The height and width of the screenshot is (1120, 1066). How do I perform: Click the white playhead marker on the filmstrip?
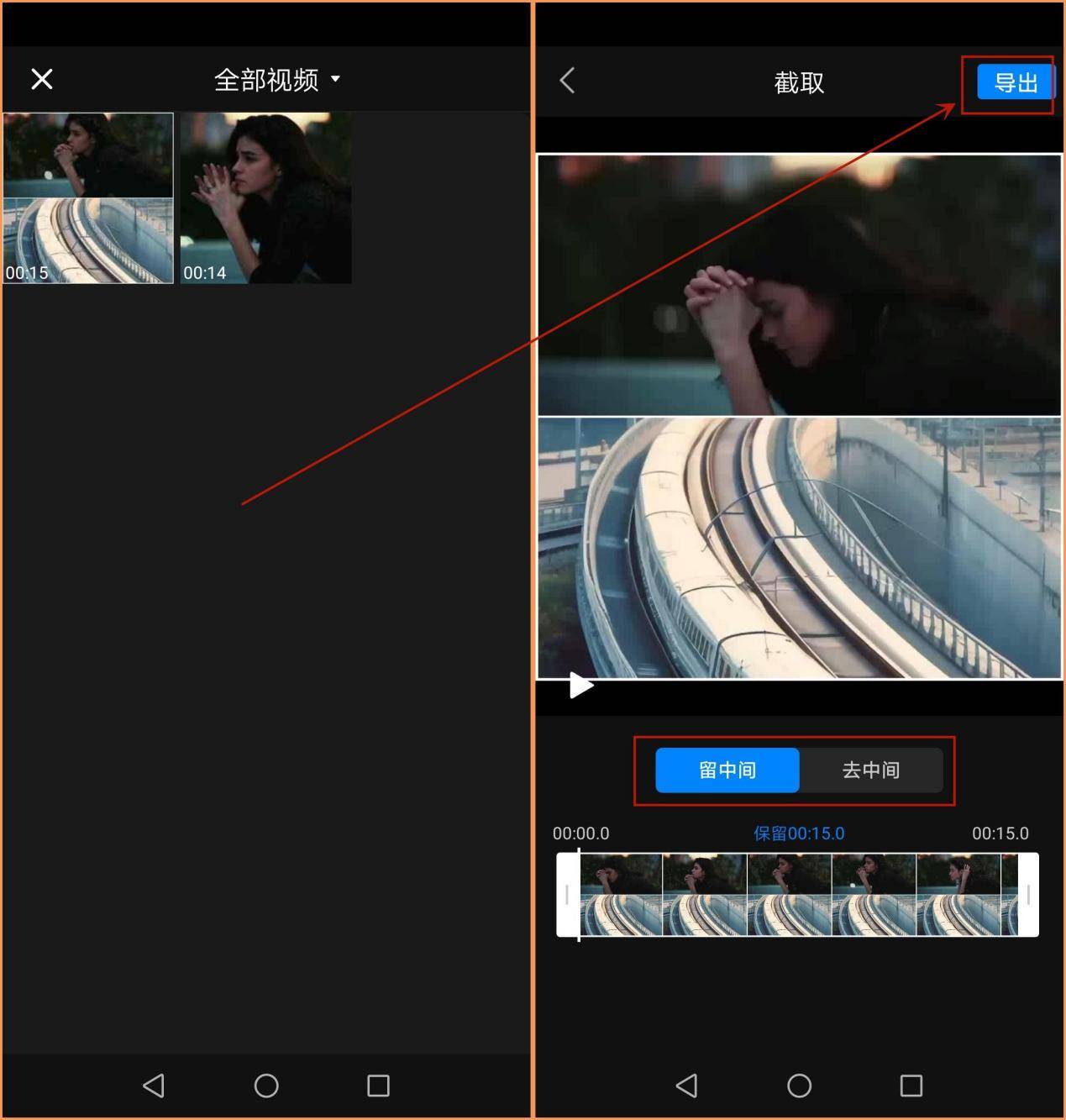579,895
